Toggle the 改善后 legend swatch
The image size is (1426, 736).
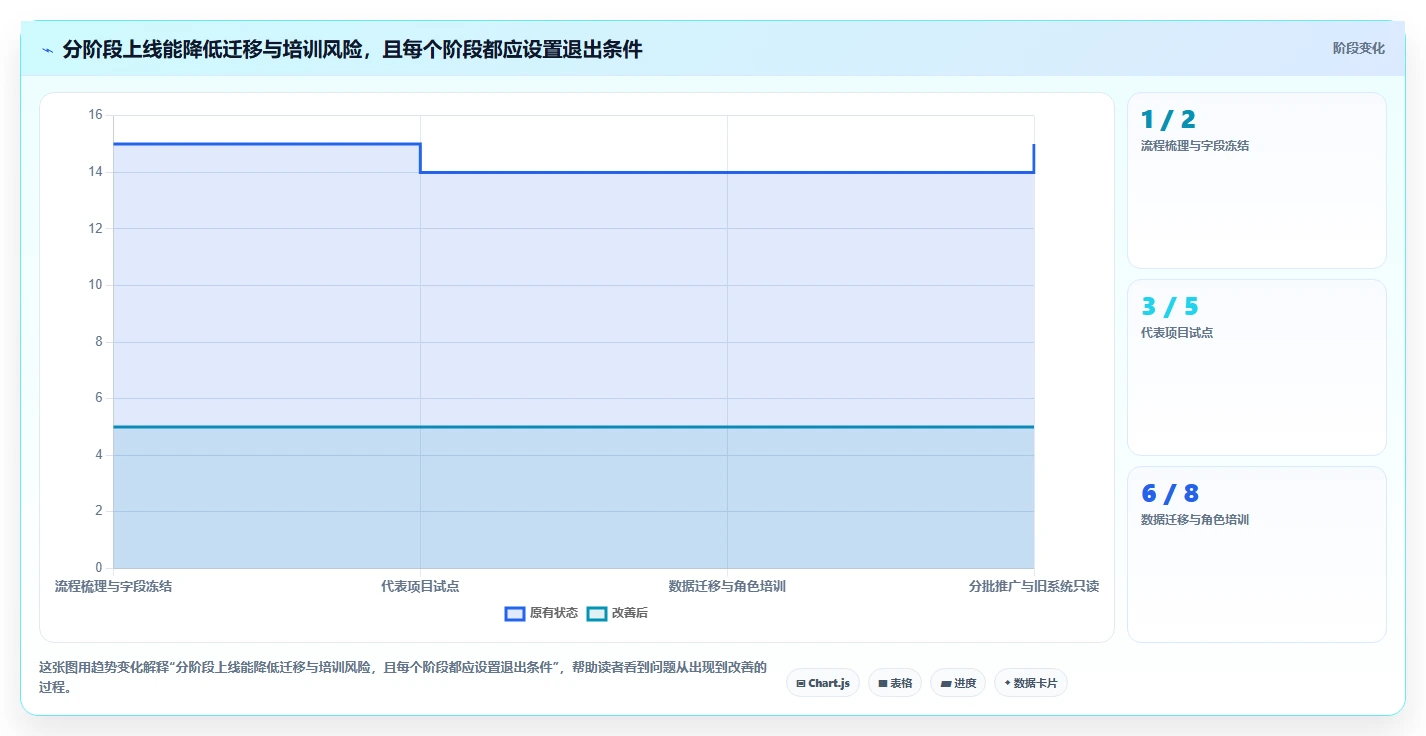(597, 613)
